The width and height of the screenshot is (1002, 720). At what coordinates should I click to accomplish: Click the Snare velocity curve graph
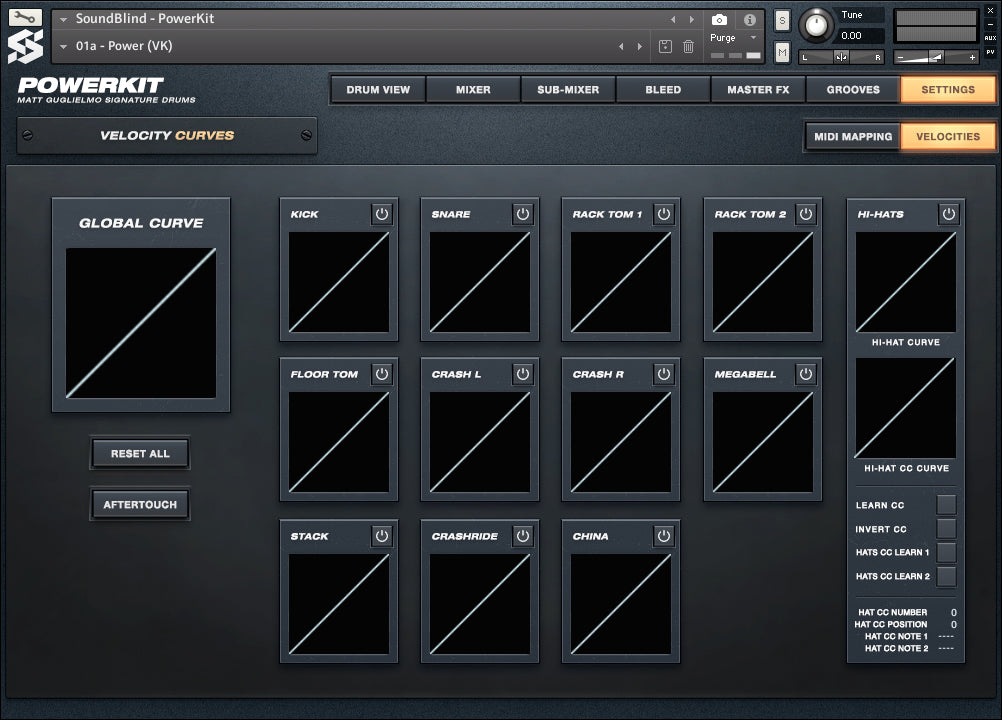pos(480,282)
